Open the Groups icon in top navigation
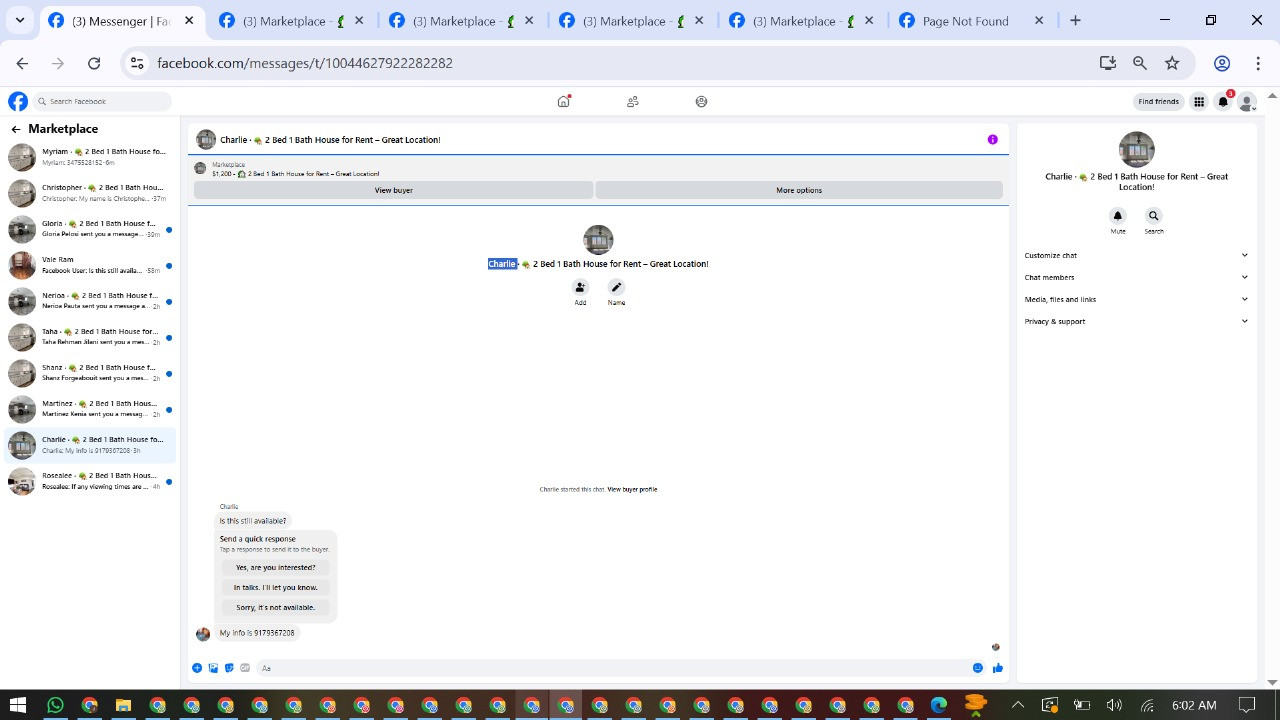 pyautogui.click(x=701, y=101)
